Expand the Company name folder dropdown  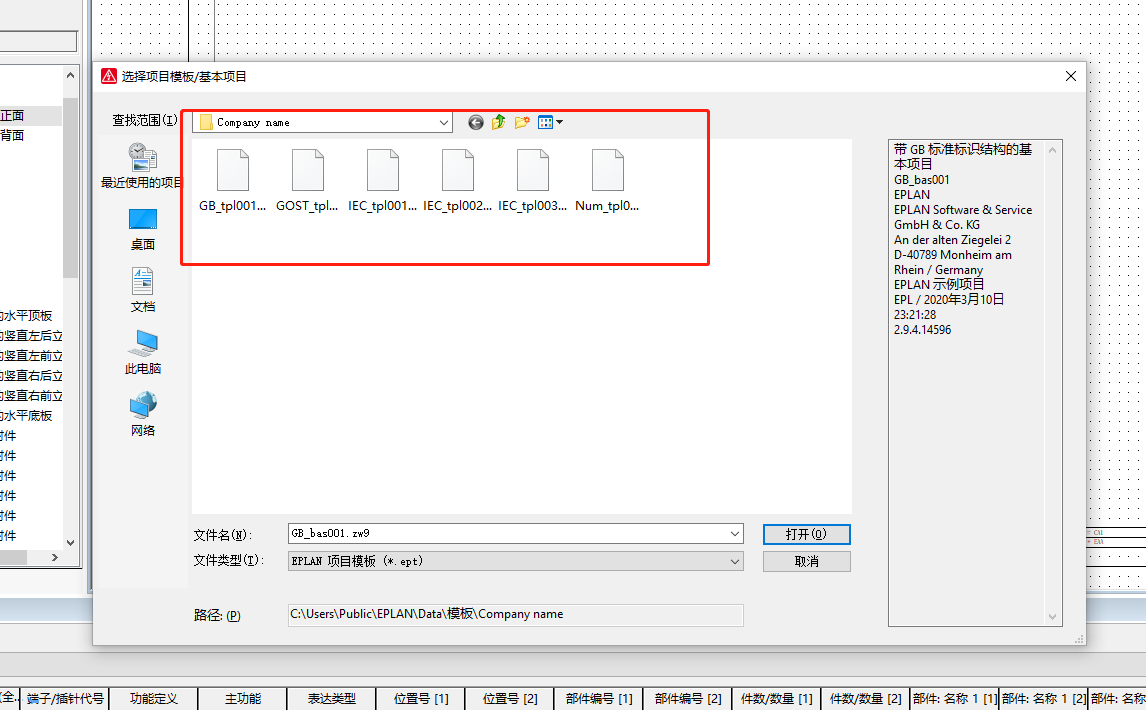[444, 122]
